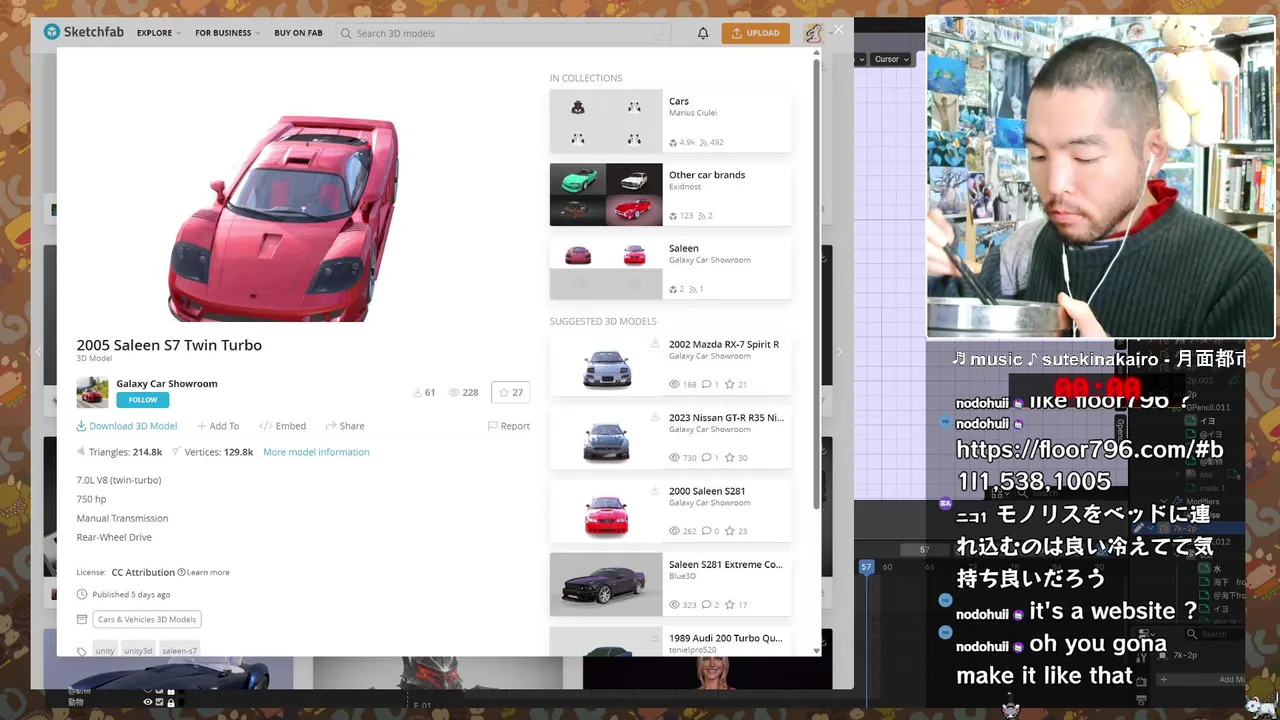The height and width of the screenshot is (720, 1280).
Task: Report this model
Action: tap(508, 426)
